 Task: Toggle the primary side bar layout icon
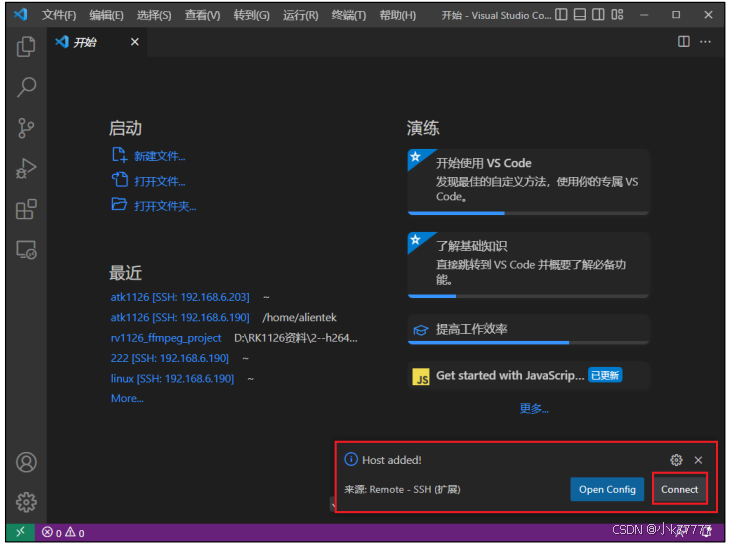pyautogui.click(x=561, y=15)
